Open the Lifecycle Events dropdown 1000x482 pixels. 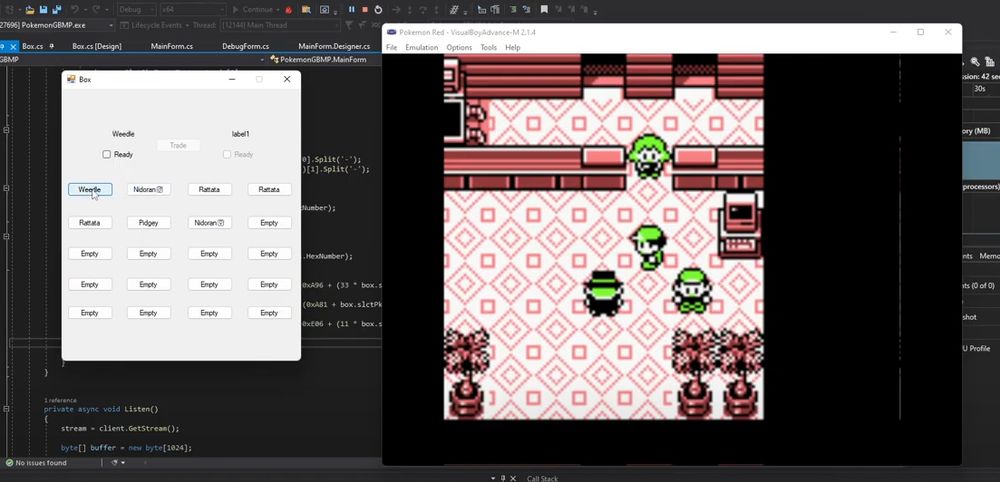[155, 25]
